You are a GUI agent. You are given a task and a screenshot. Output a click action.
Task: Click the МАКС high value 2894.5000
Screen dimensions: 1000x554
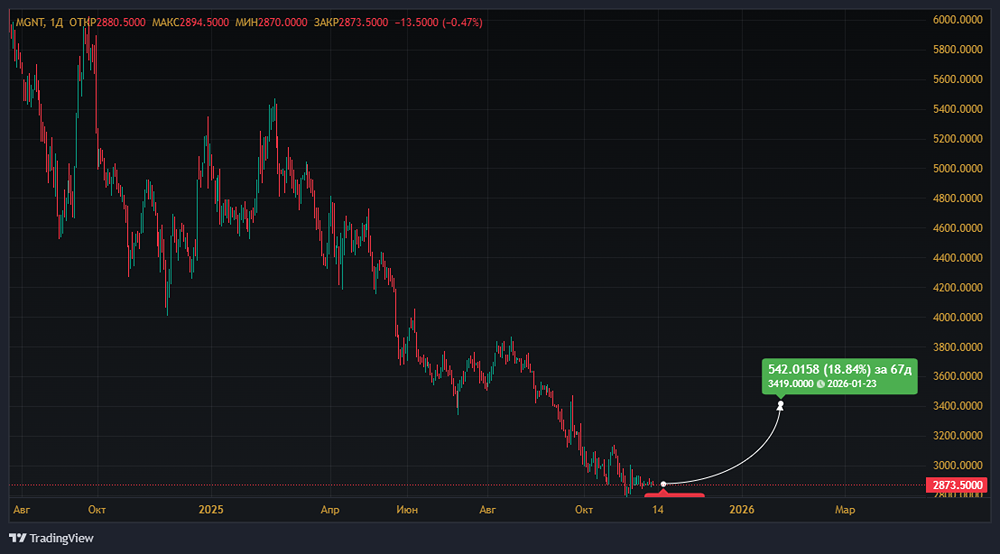tap(211, 22)
